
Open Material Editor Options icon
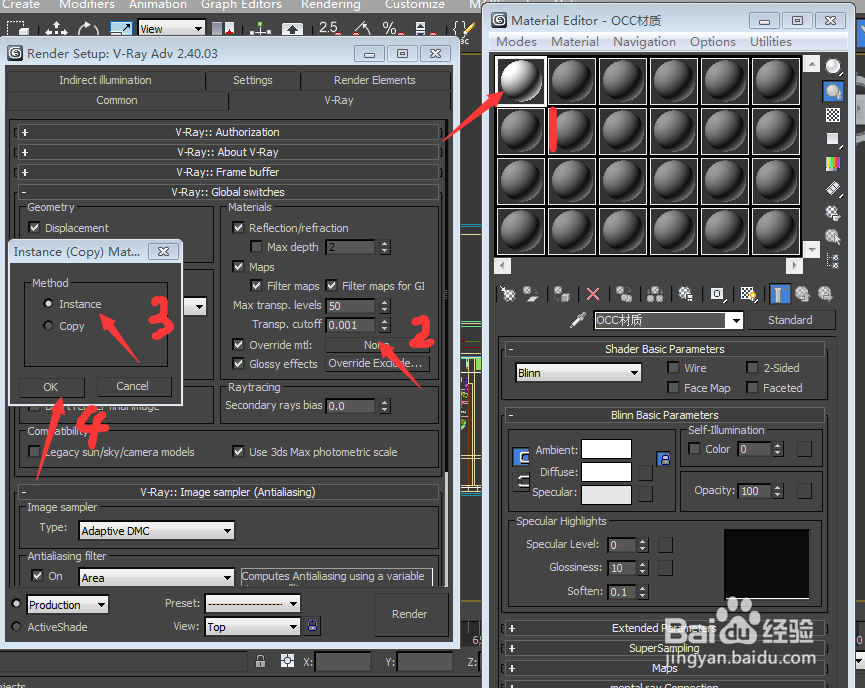click(x=833, y=212)
